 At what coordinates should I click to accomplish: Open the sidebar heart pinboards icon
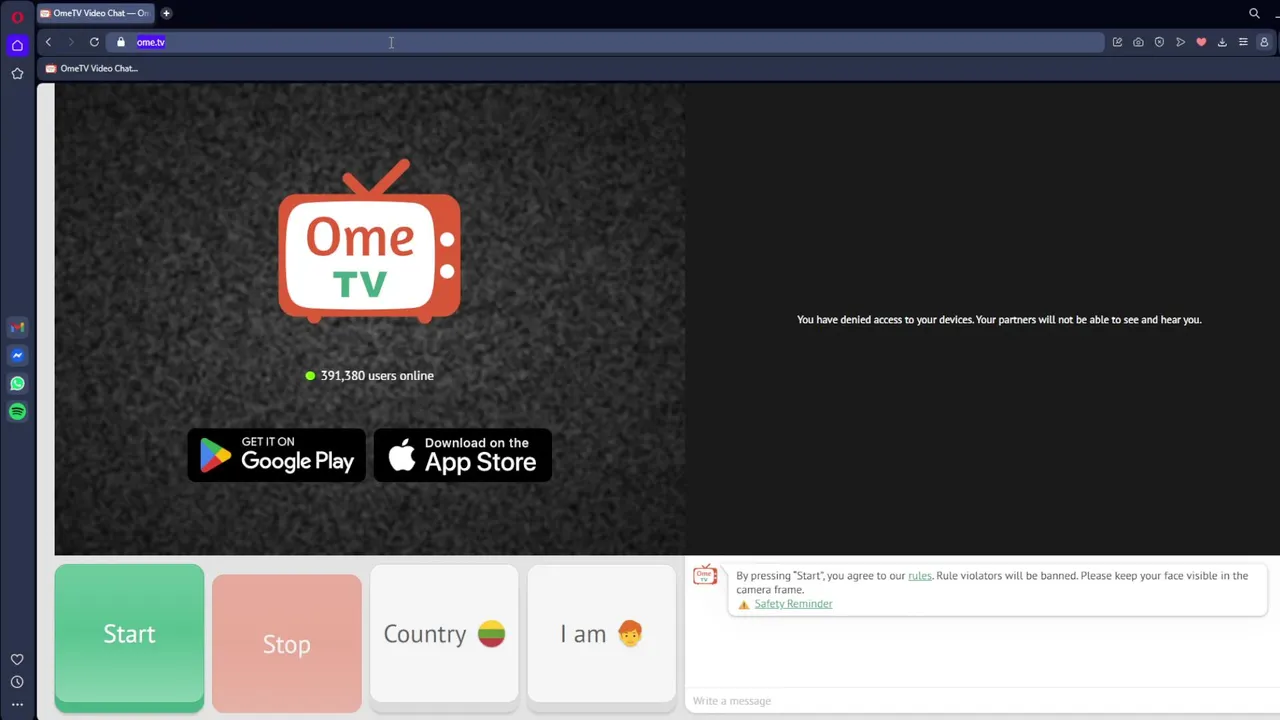(x=17, y=659)
